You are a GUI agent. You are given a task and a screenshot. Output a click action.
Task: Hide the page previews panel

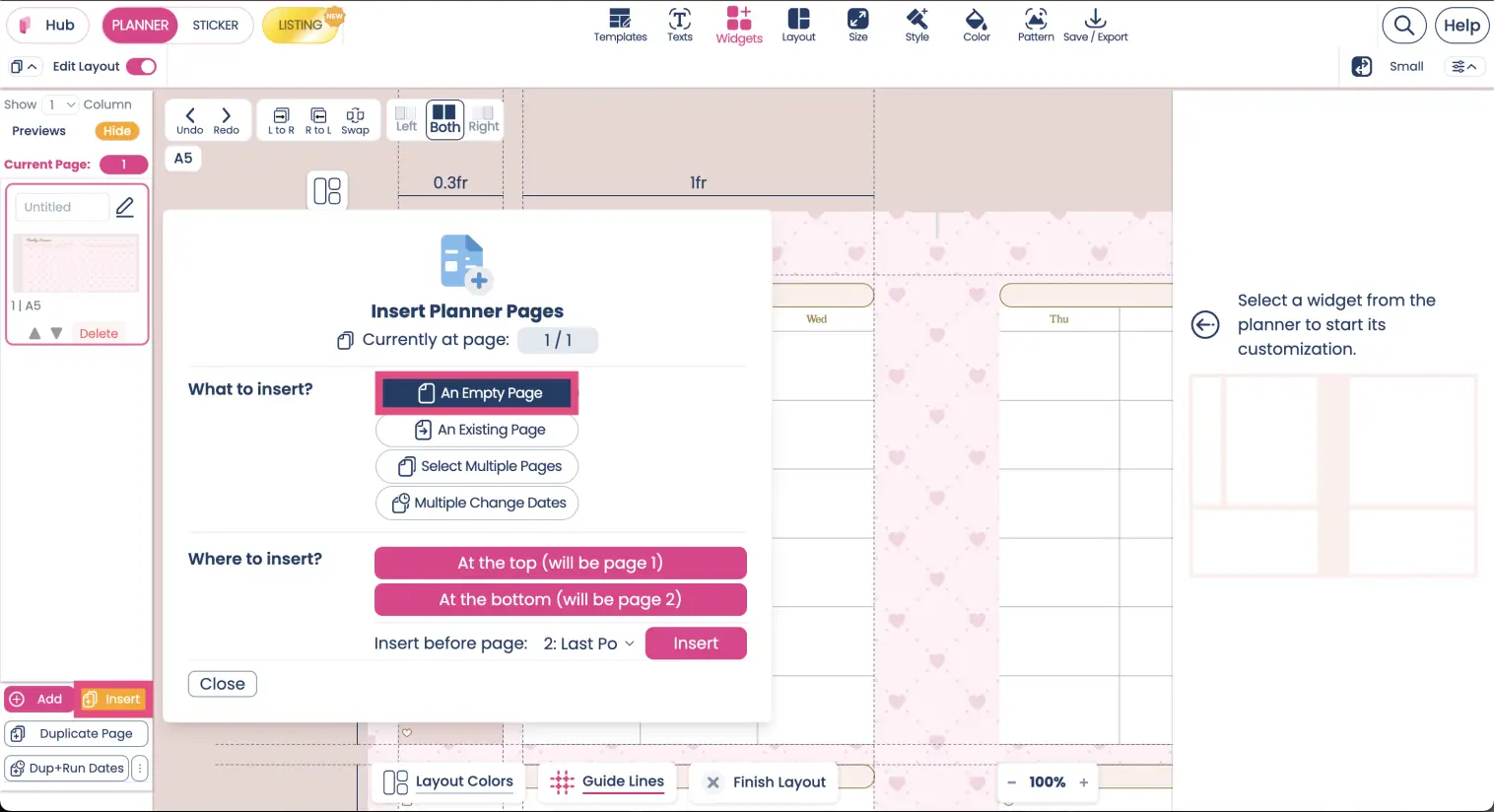[116, 130]
